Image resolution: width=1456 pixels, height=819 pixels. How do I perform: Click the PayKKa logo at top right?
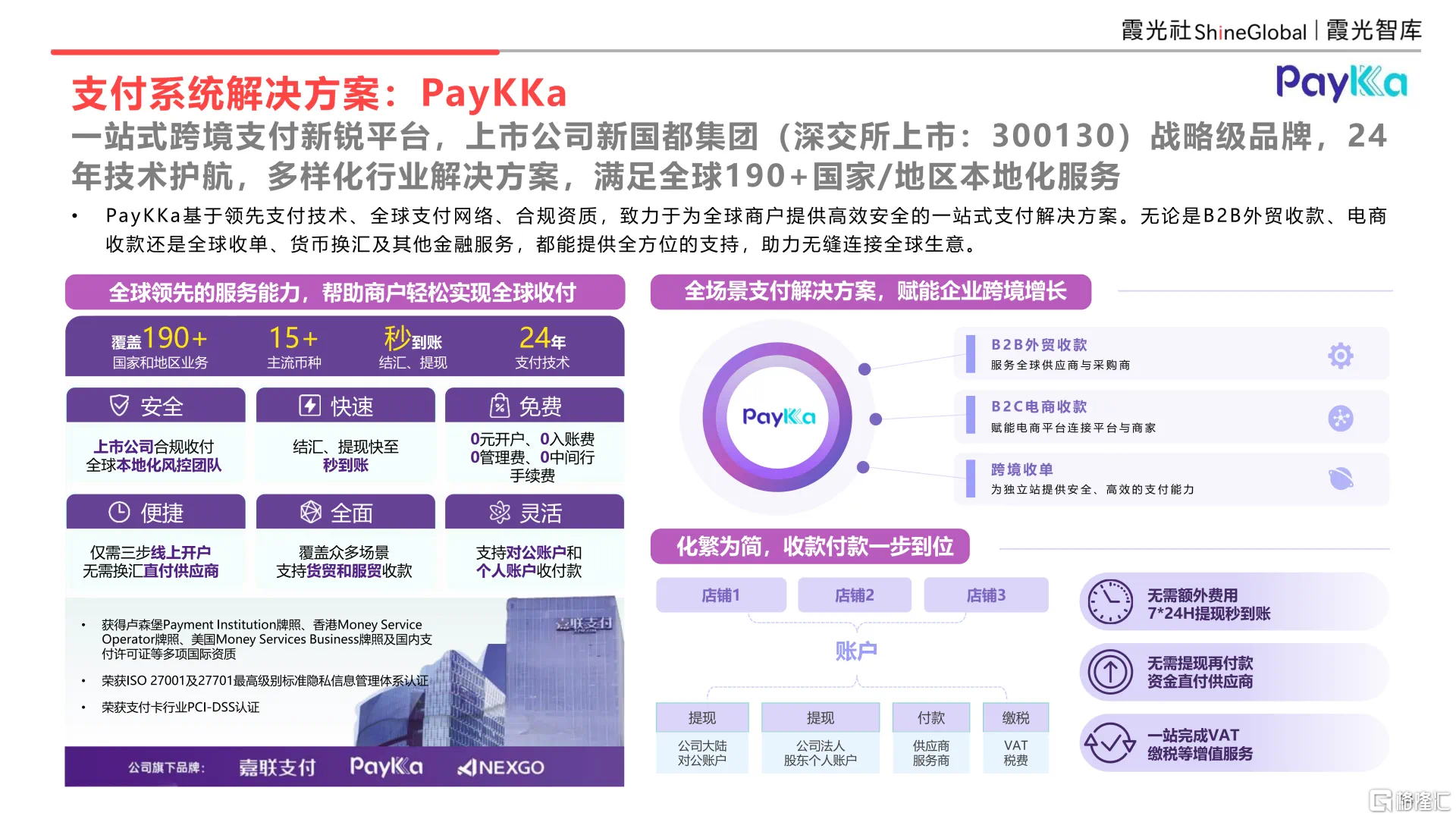click(1341, 83)
